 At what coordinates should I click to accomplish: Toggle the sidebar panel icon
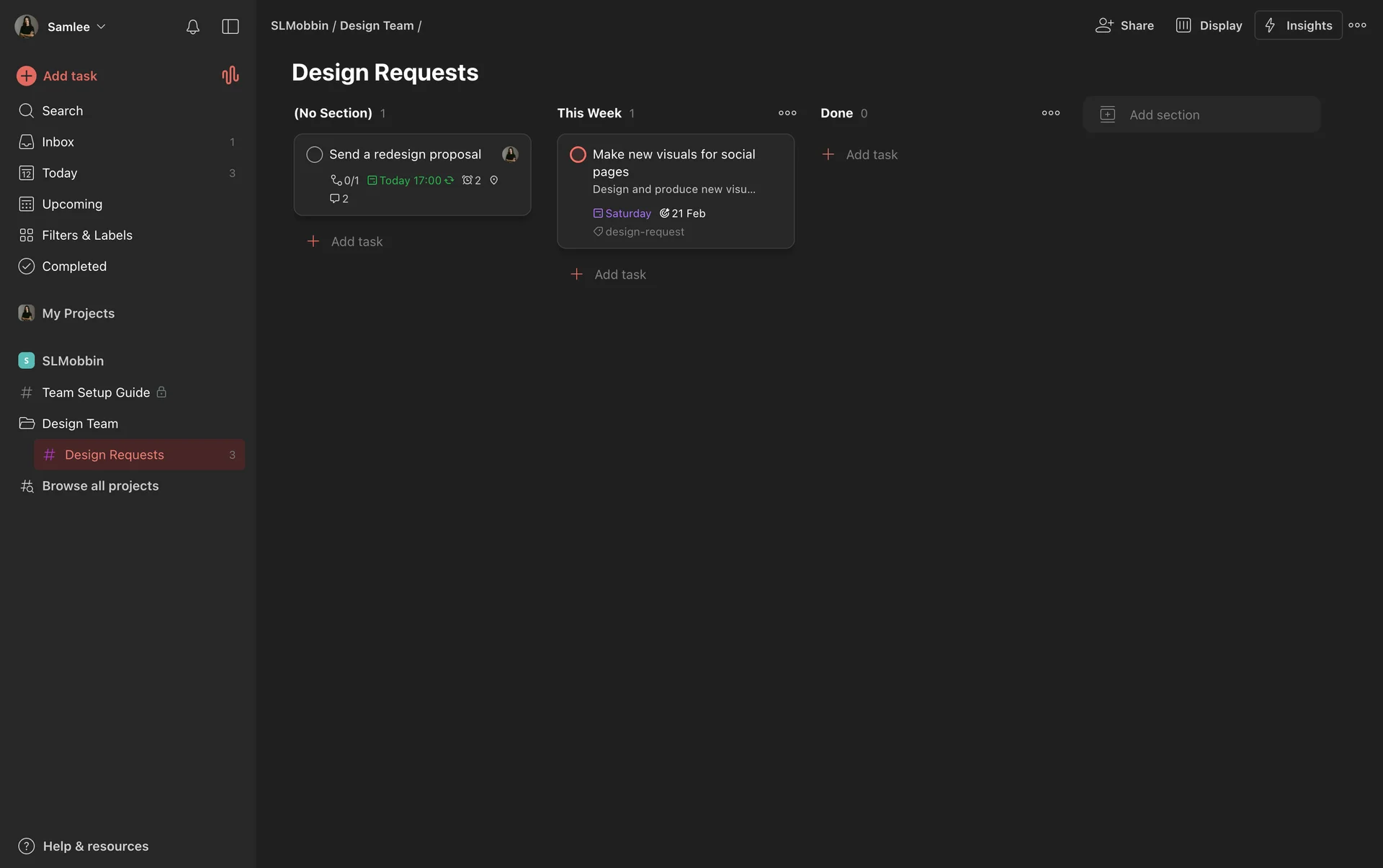[x=230, y=27]
